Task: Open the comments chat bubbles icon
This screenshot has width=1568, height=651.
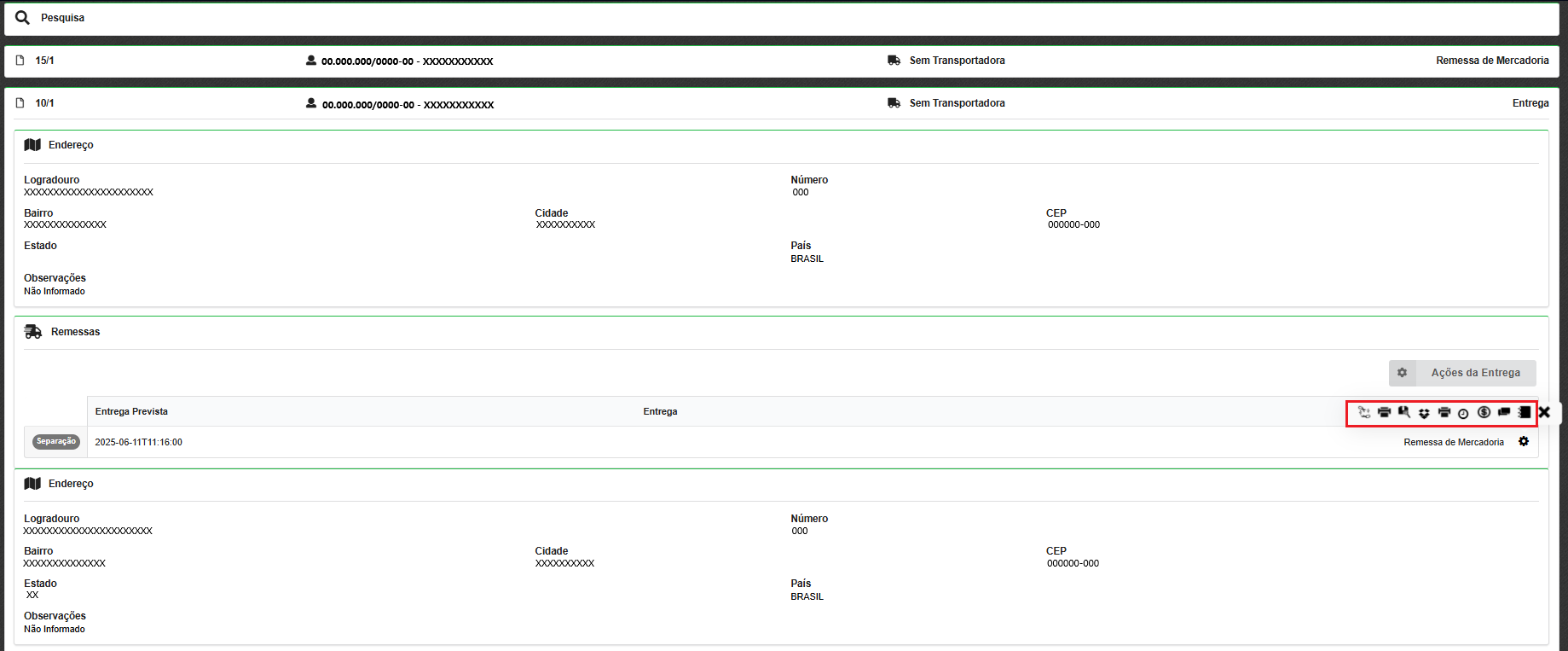Action: (x=1504, y=413)
